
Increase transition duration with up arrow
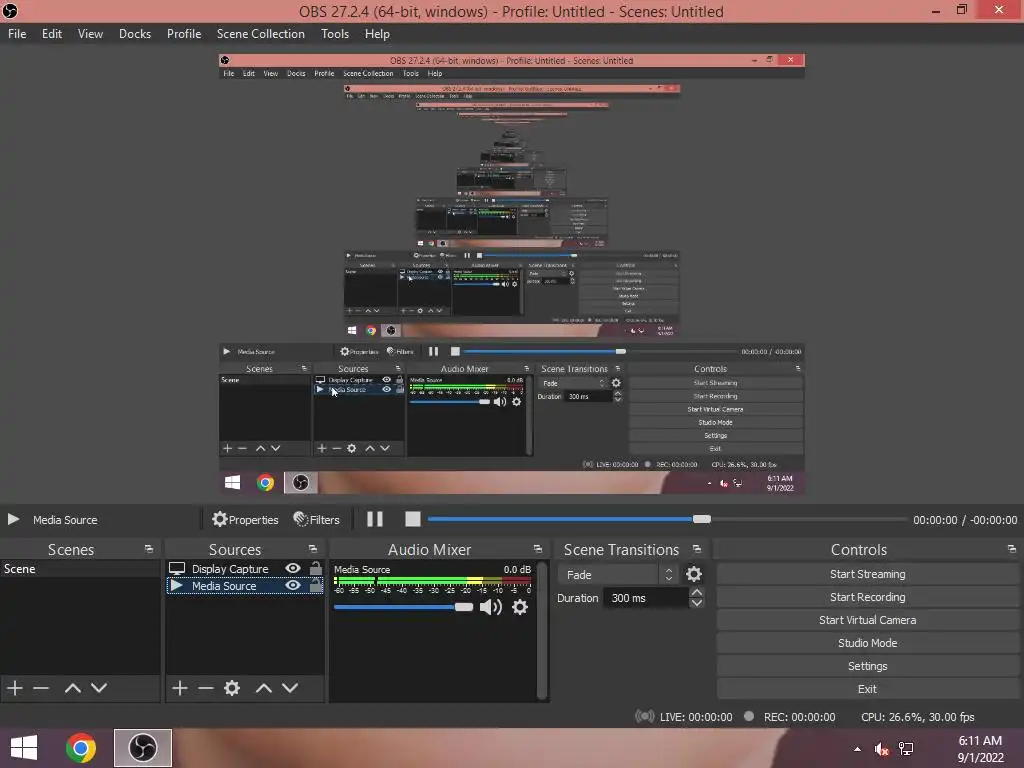pos(697,593)
